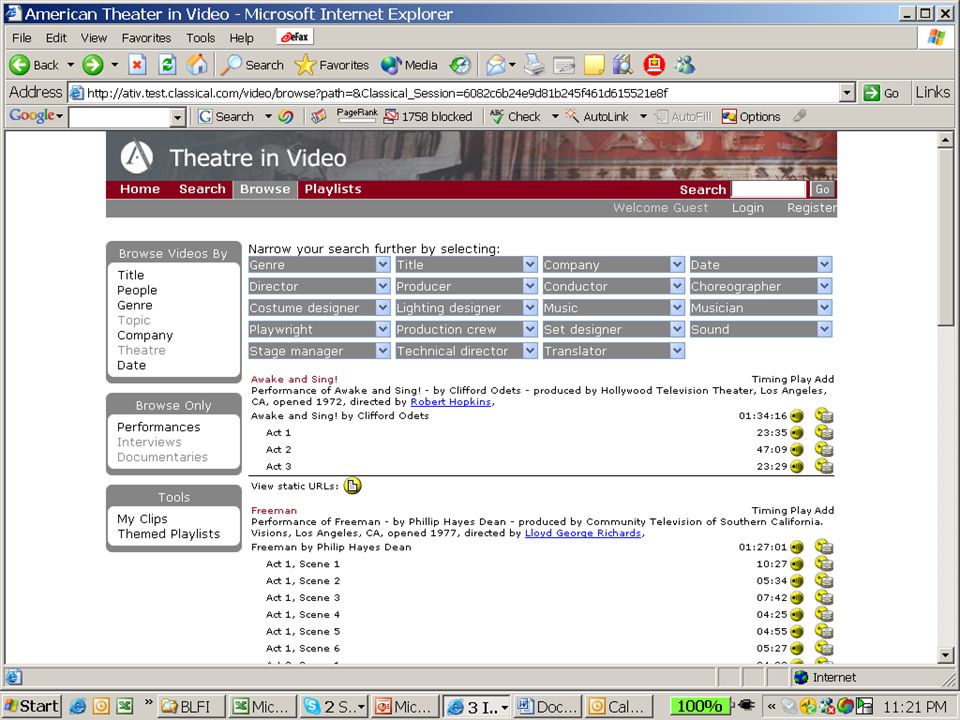
Task: Switch to the Browse tab
Action: click(264, 189)
